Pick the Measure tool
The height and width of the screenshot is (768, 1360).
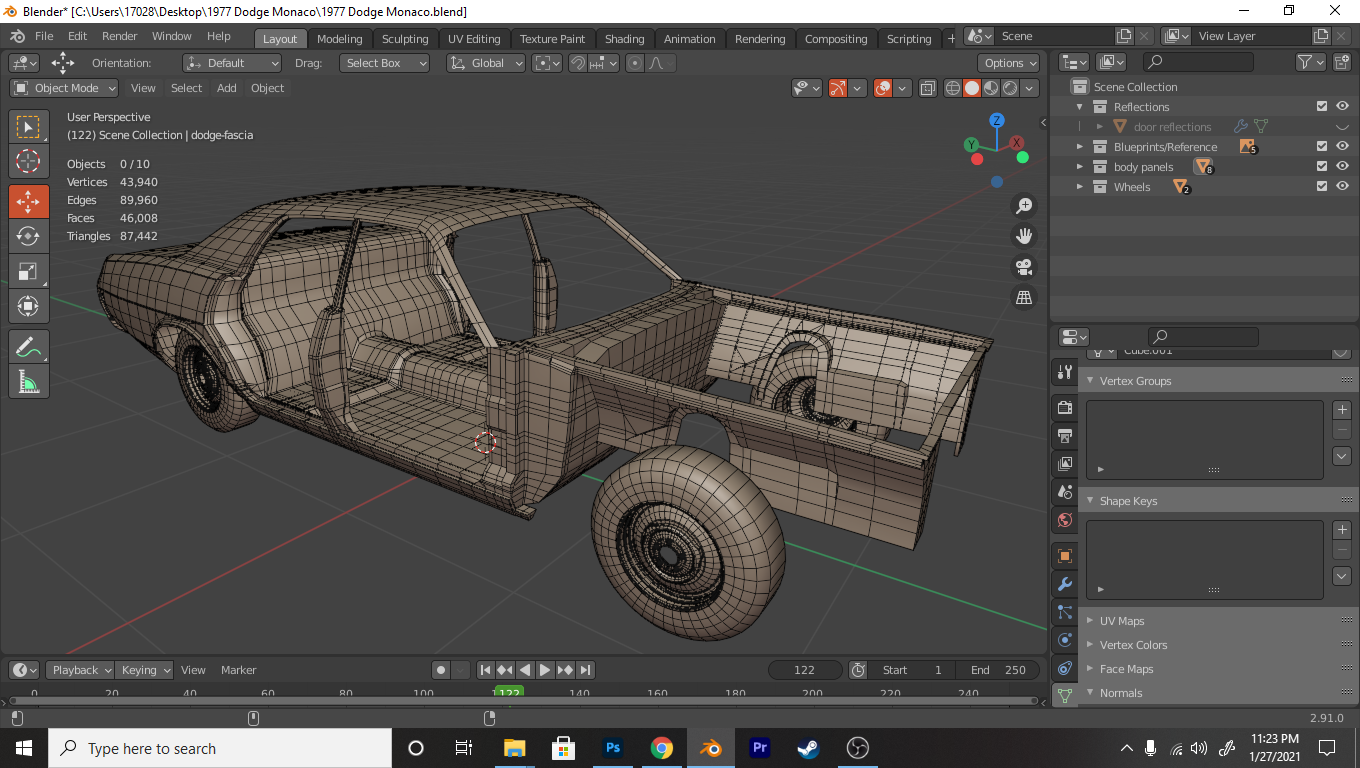[x=28, y=382]
